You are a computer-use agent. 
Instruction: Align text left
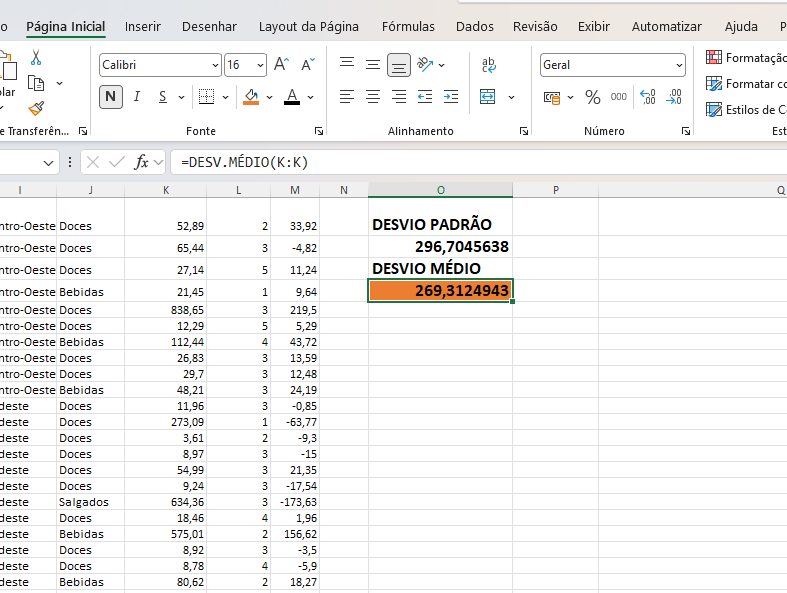(x=347, y=96)
